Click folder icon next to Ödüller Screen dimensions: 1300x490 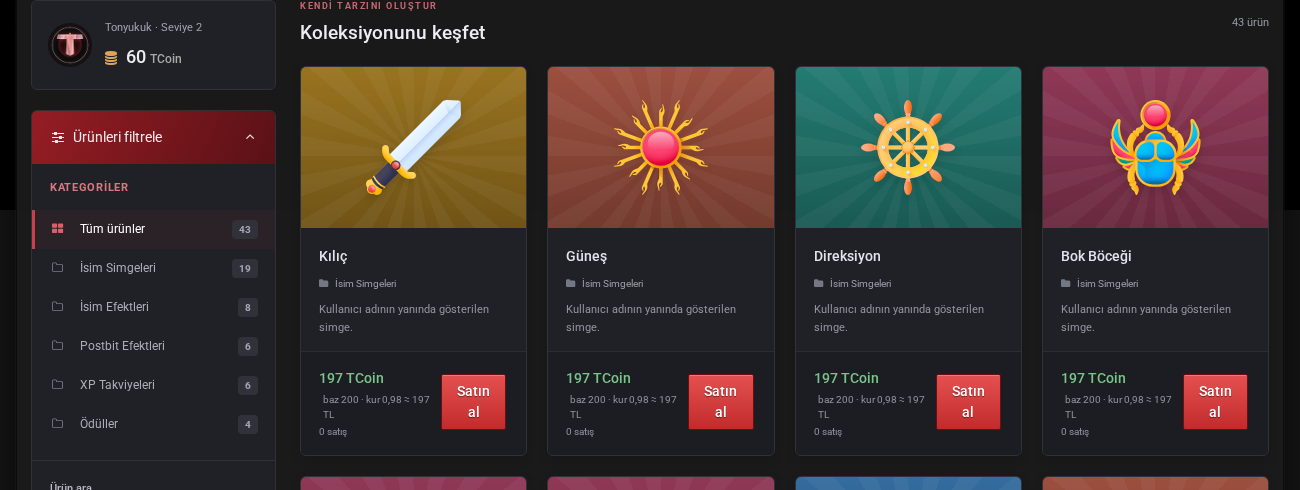58,424
